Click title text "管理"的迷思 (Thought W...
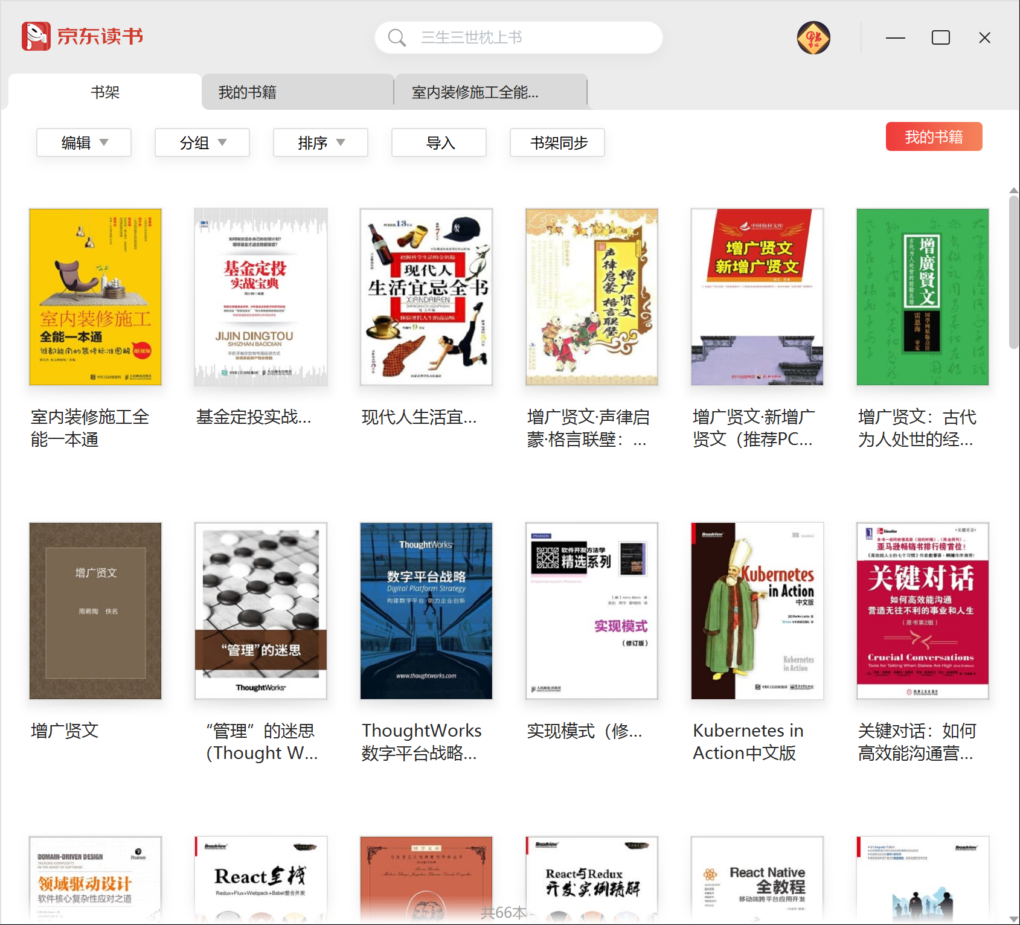 coord(261,742)
